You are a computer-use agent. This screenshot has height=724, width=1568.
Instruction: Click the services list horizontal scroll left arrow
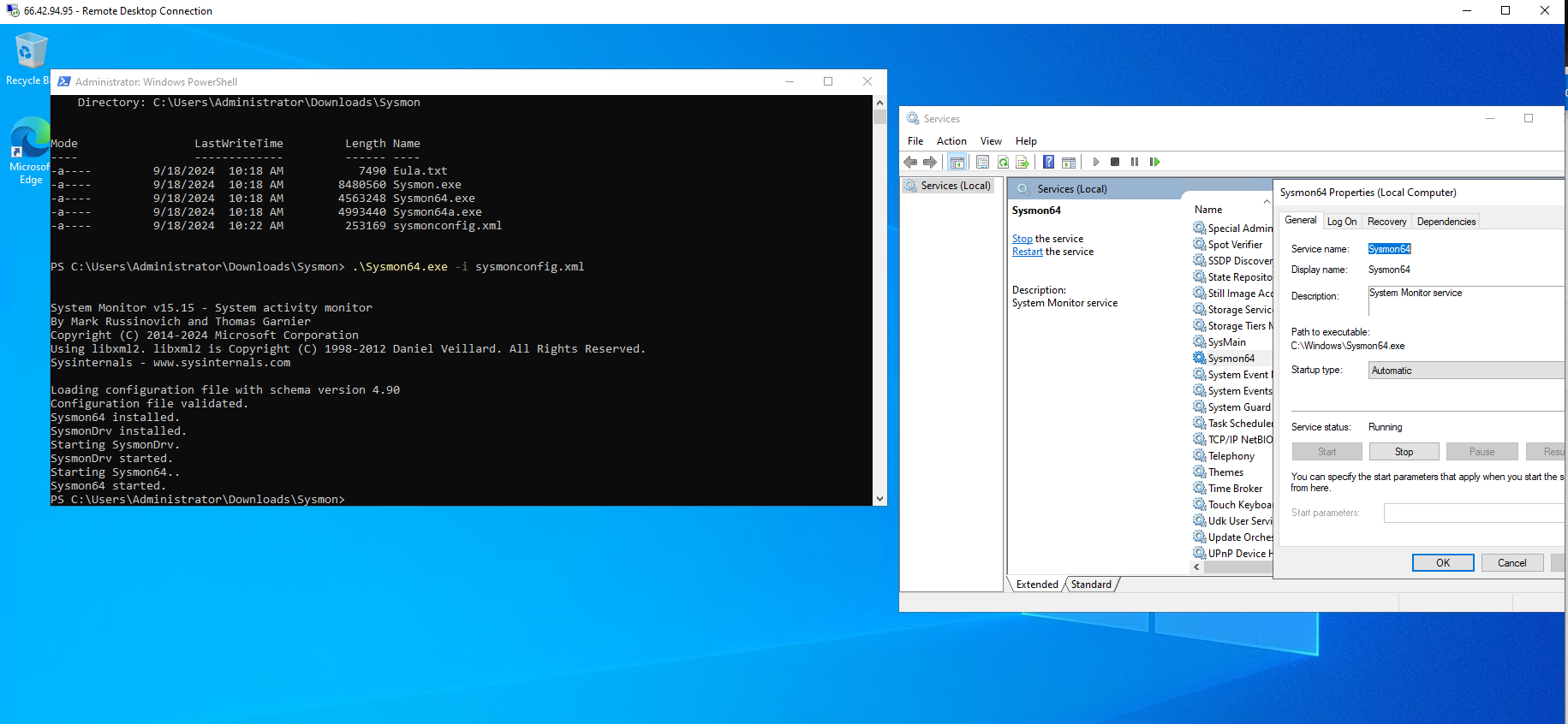(x=1196, y=567)
